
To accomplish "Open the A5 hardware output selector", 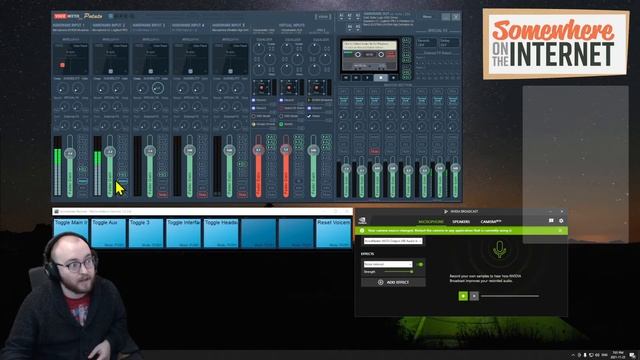I will tap(358, 27).
